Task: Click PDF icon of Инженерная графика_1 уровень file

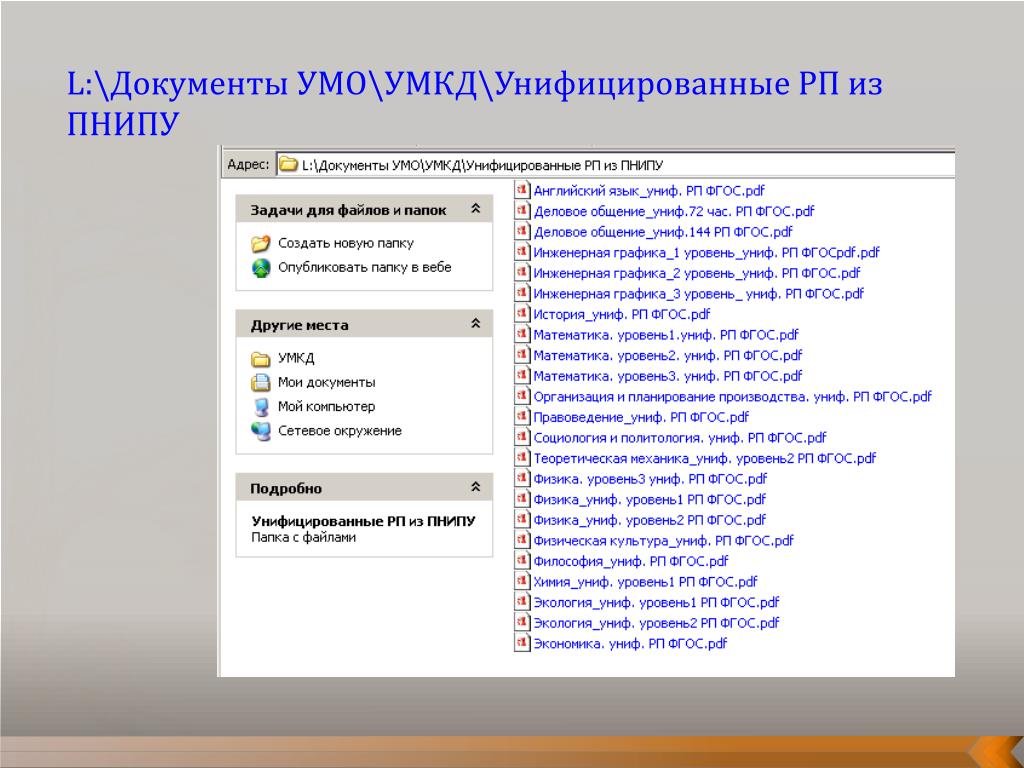Action: tap(522, 251)
